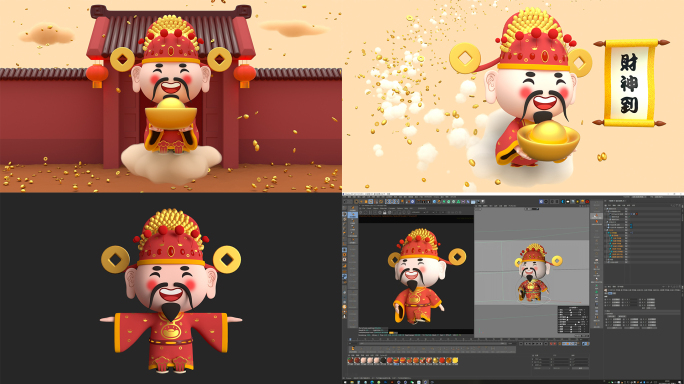Screen dimensions: 684x384
Task: Select the Live Selection tool in top toolbar
Action: [356, 202]
